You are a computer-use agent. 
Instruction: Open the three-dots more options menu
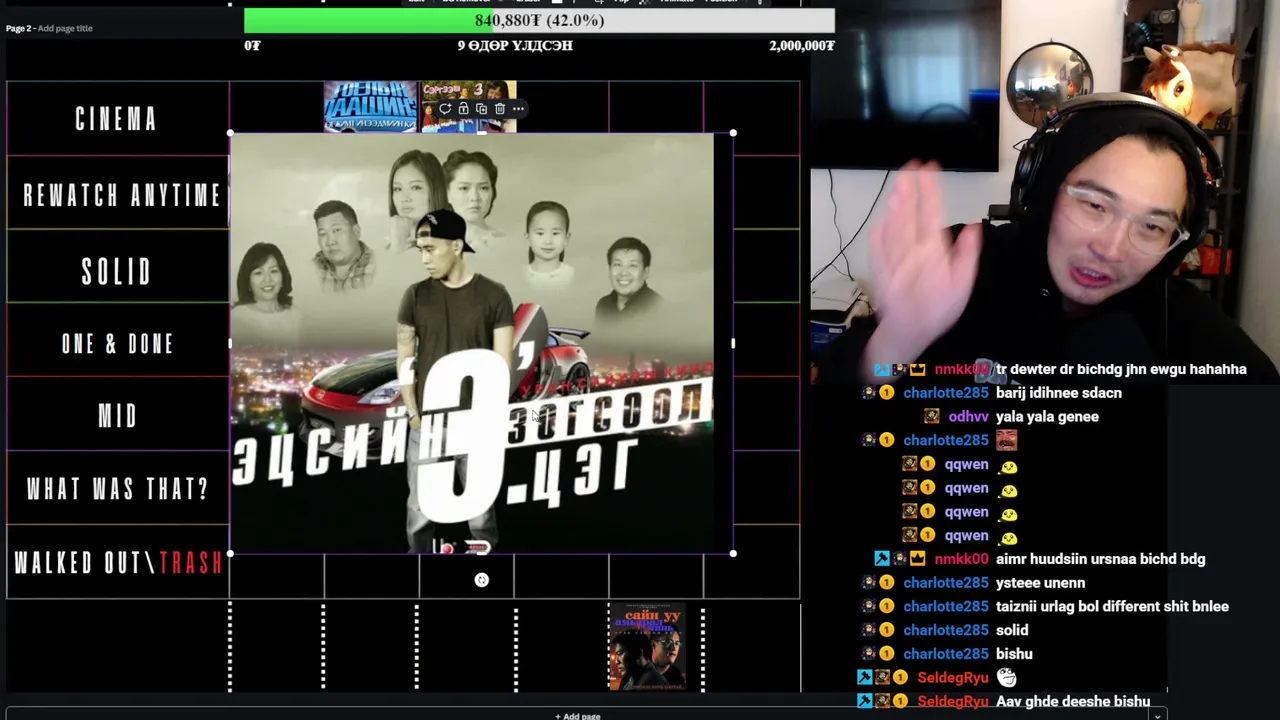point(518,108)
